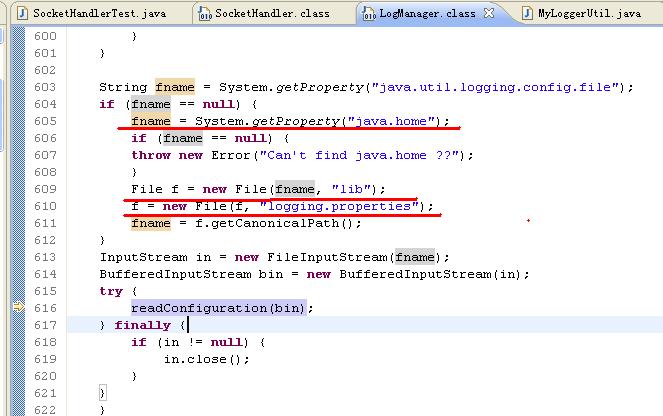Click the try keyword on line 615
Screen dimensions: 663x416
coord(111,291)
